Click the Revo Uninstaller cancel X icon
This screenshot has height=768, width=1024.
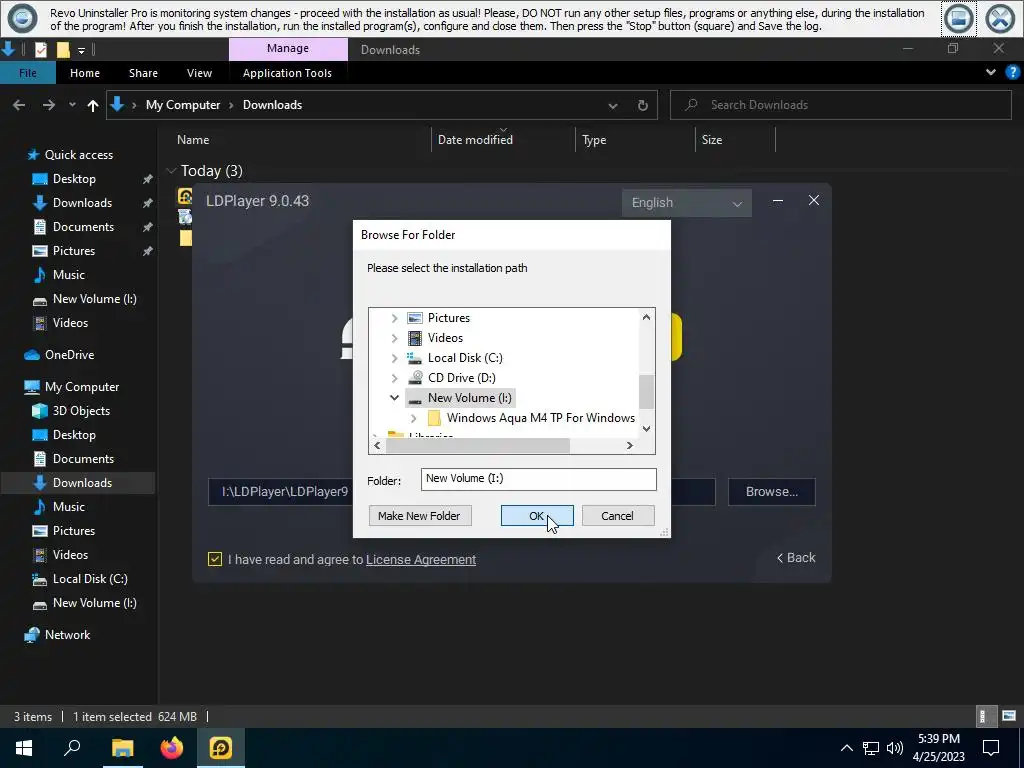[1000, 18]
